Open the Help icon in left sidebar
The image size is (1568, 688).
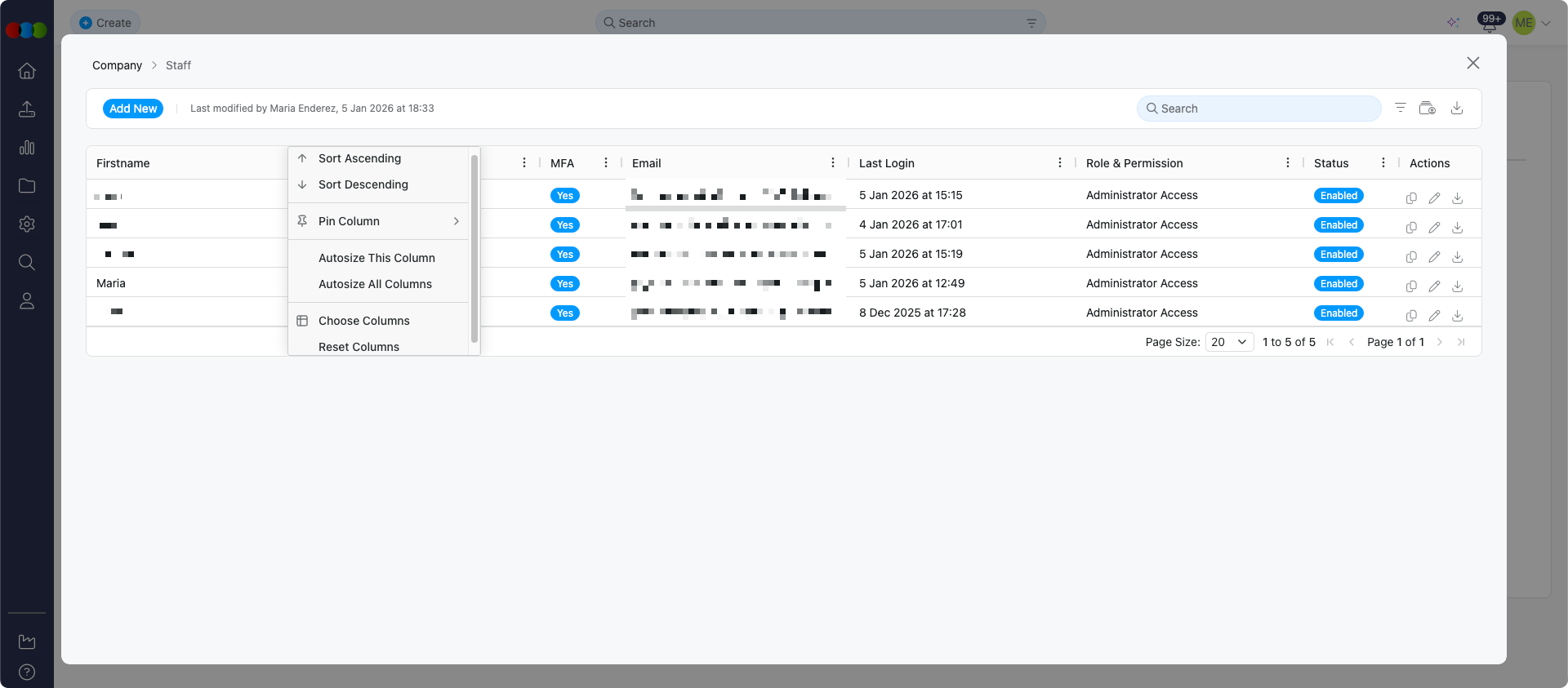coord(27,672)
